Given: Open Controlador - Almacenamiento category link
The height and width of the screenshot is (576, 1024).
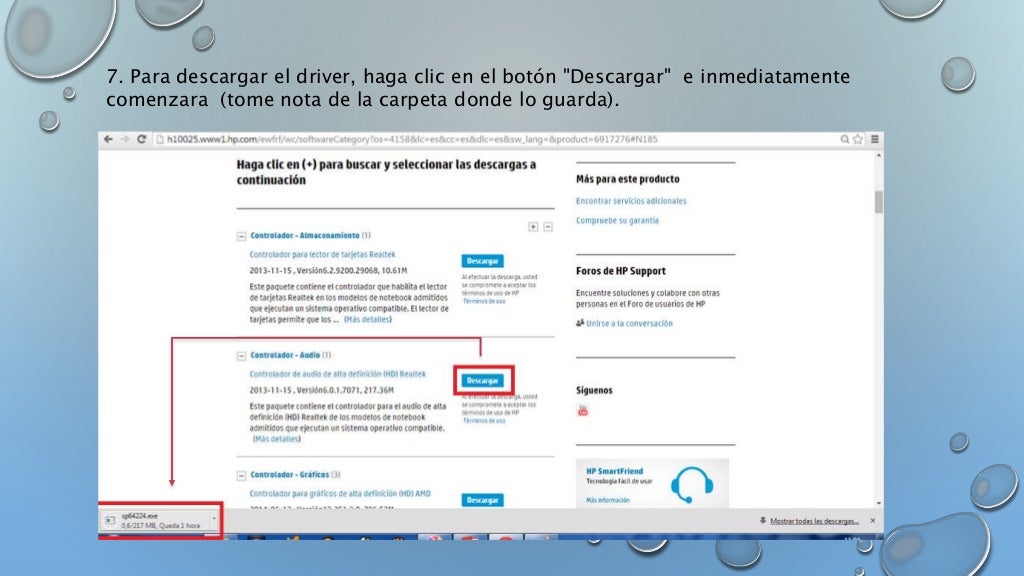Looking at the screenshot, I should (304, 236).
